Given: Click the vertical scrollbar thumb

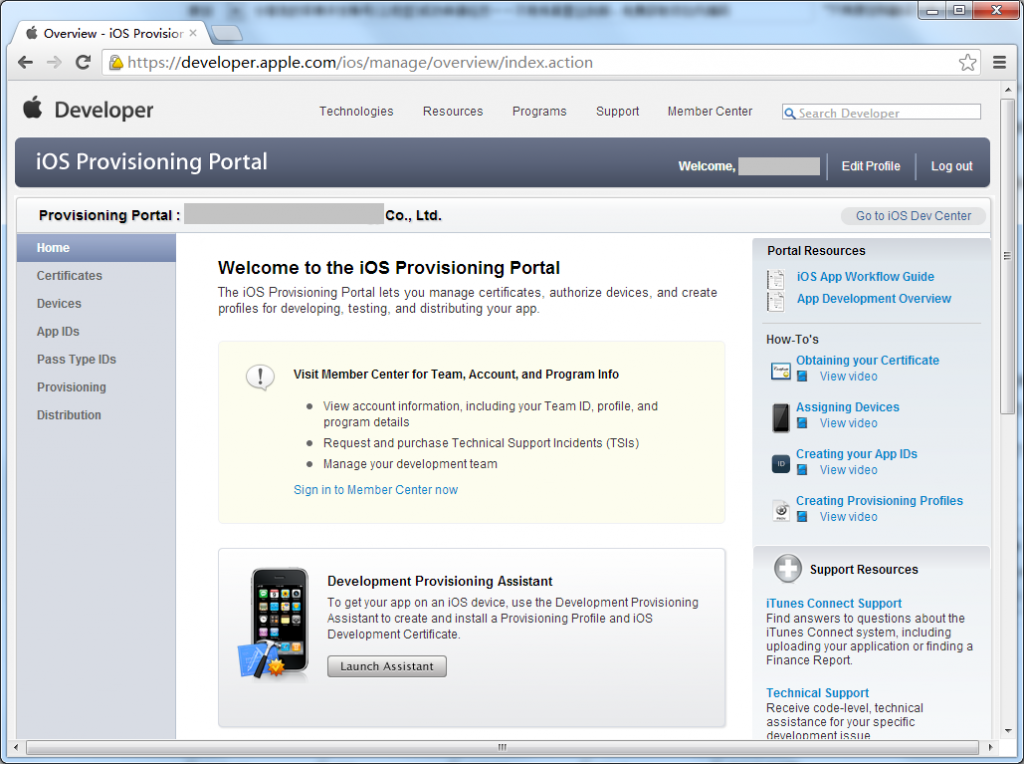Looking at the screenshot, I should coord(1008,255).
